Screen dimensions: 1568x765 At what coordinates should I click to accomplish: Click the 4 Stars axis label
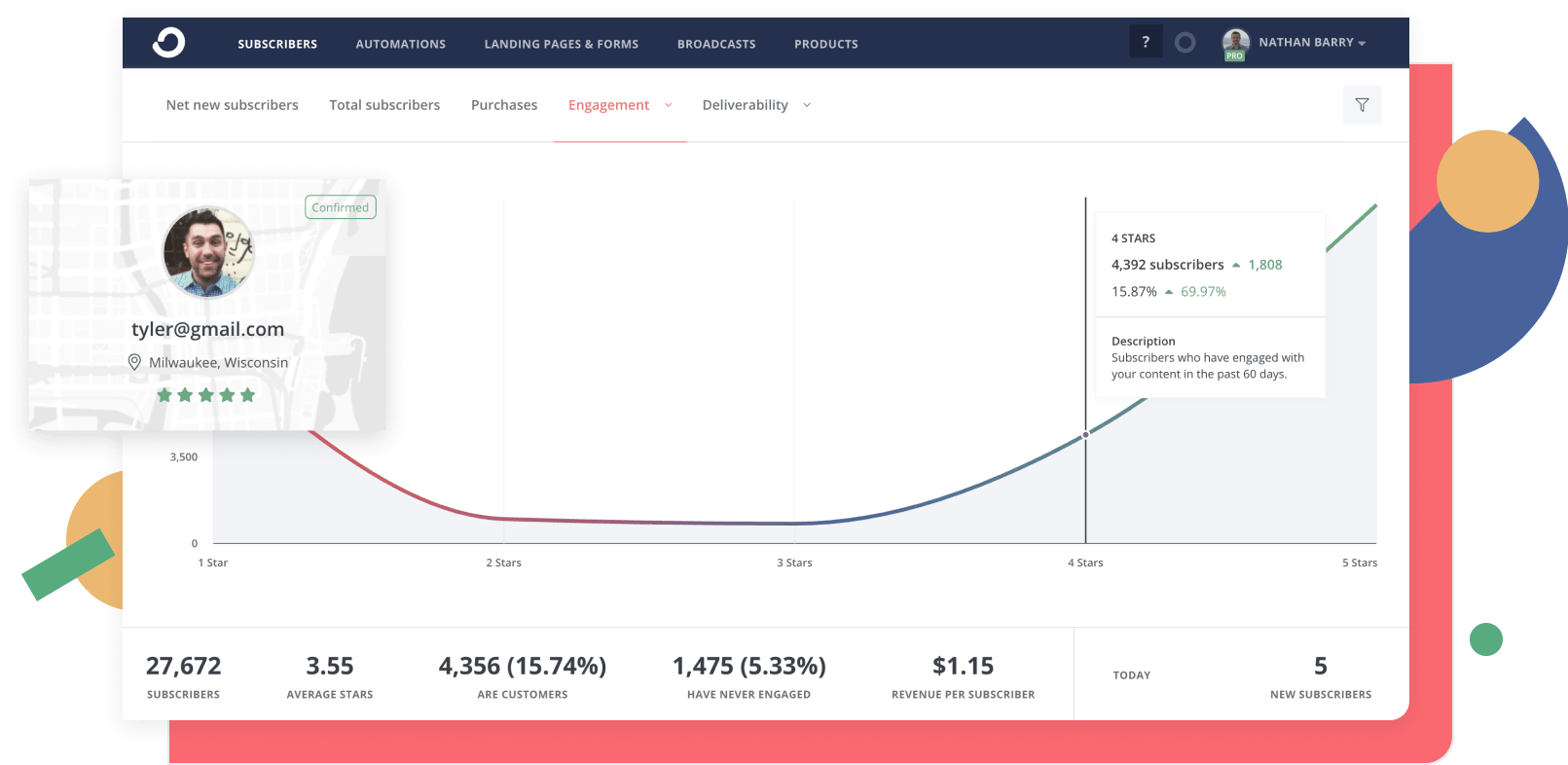(1085, 563)
